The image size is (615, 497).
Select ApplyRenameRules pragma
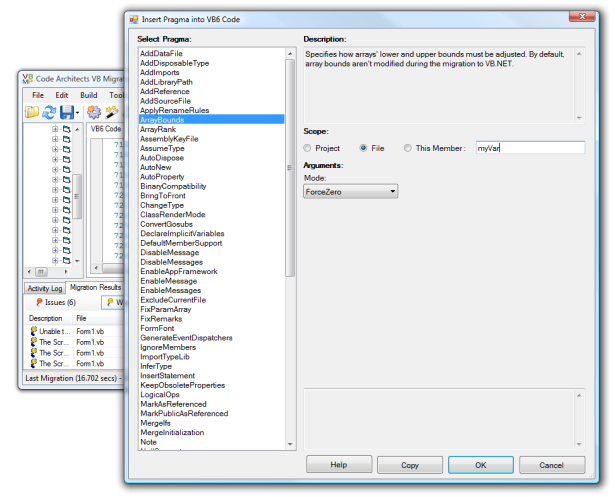tap(211, 110)
